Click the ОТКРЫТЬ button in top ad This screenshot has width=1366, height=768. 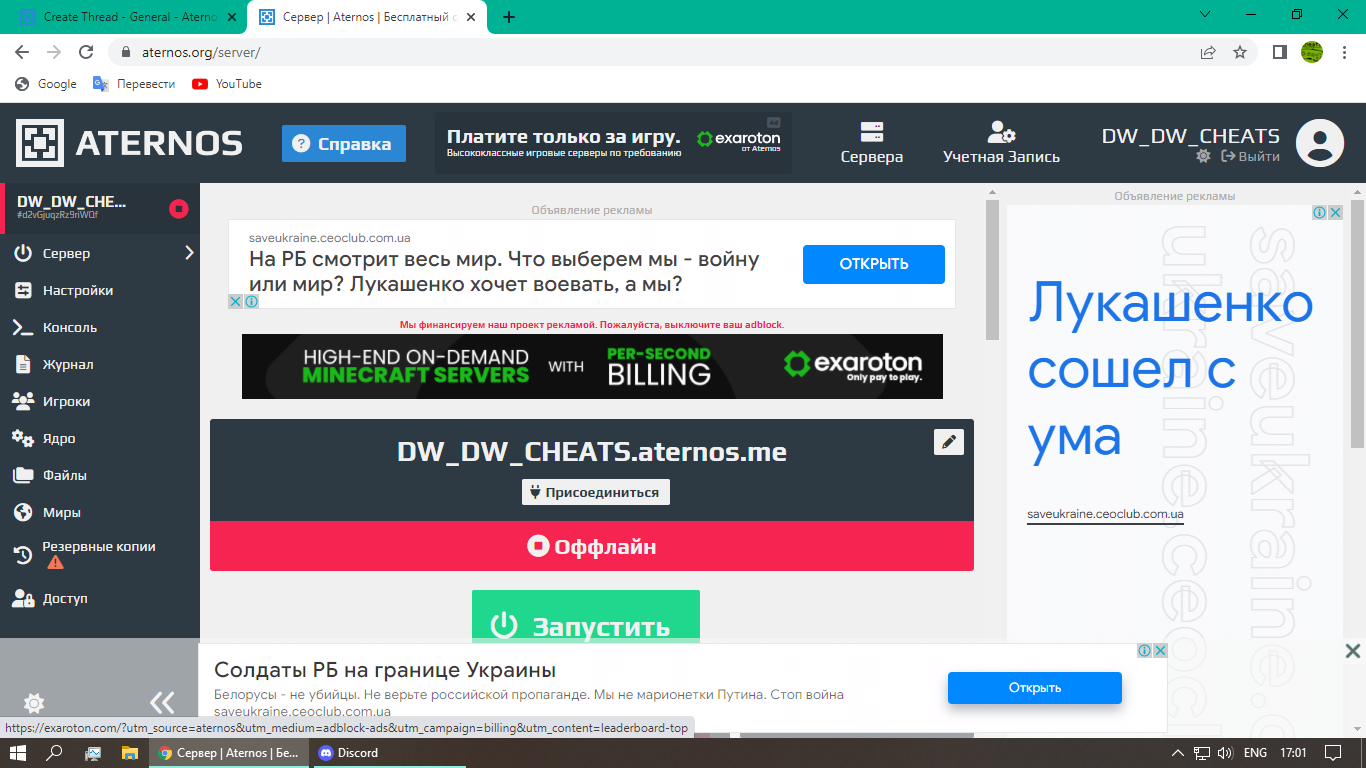[874, 264]
